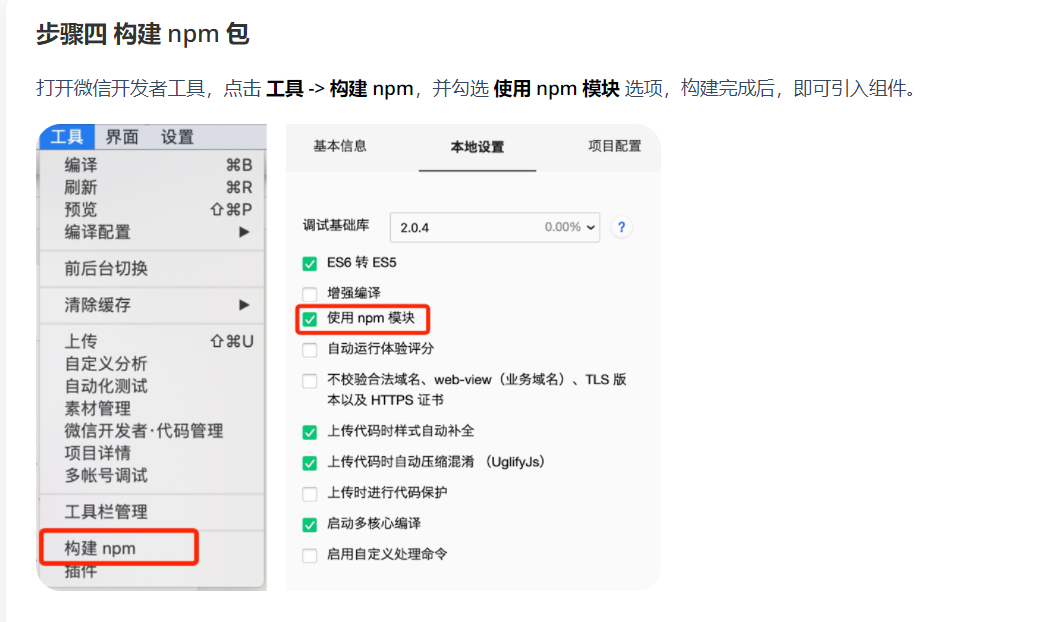
Task: Switch to the 项目配置 tab
Action: [x=614, y=147]
